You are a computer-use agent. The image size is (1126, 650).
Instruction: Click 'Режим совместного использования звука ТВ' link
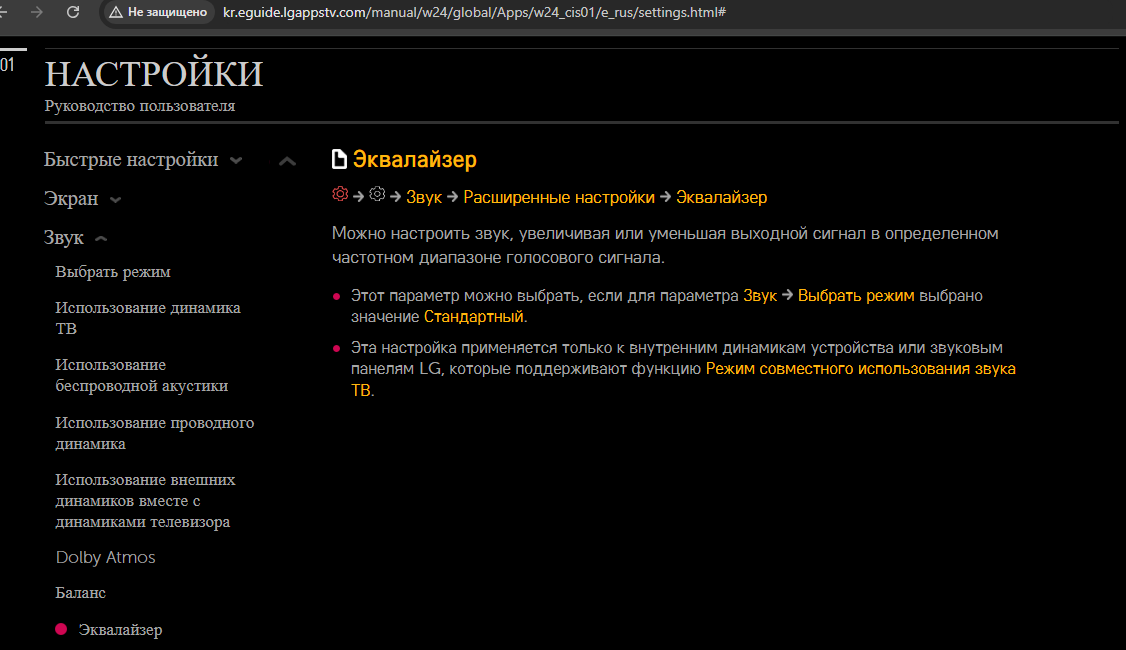(x=860, y=369)
